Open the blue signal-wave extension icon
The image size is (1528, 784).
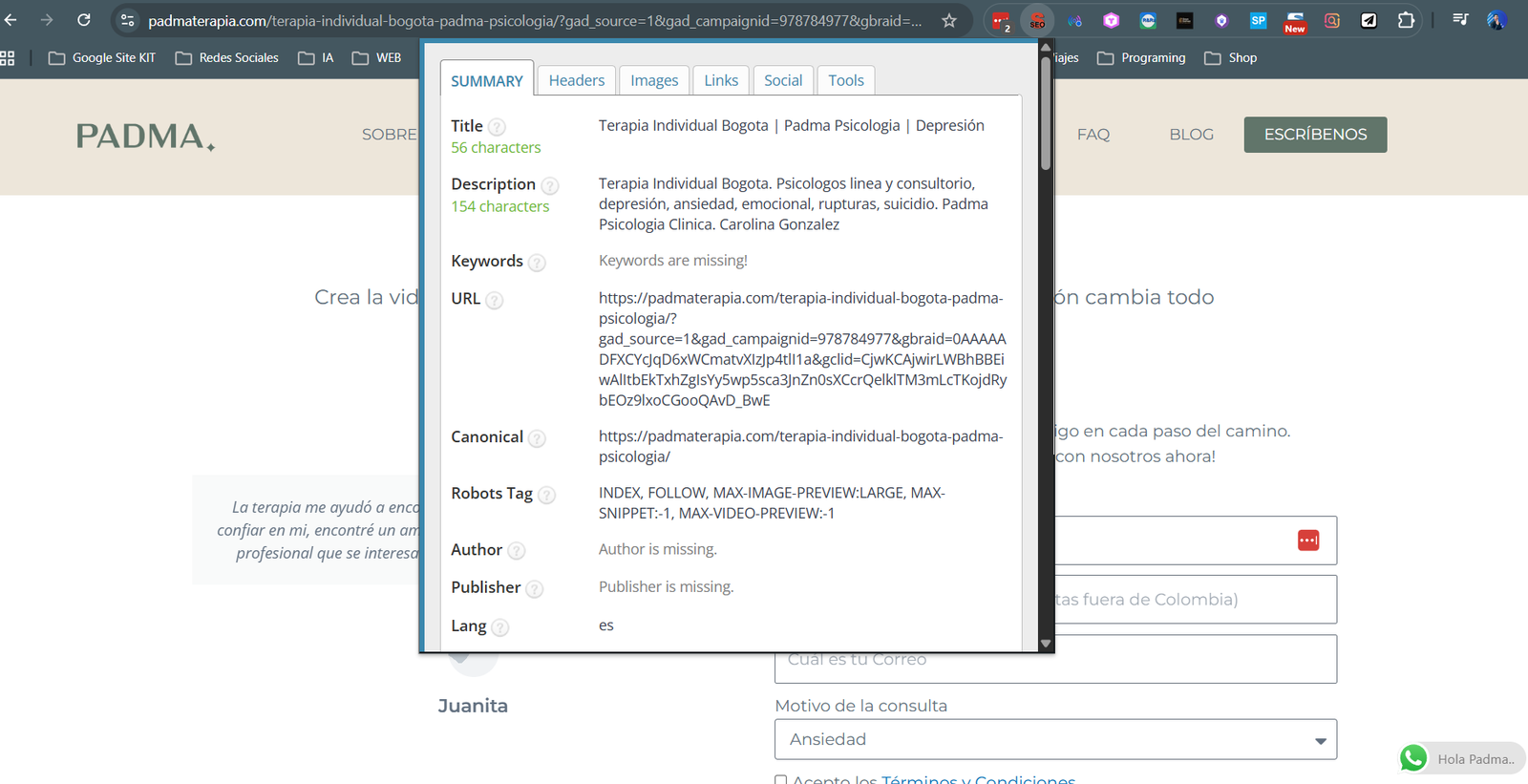[x=1074, y=20]
